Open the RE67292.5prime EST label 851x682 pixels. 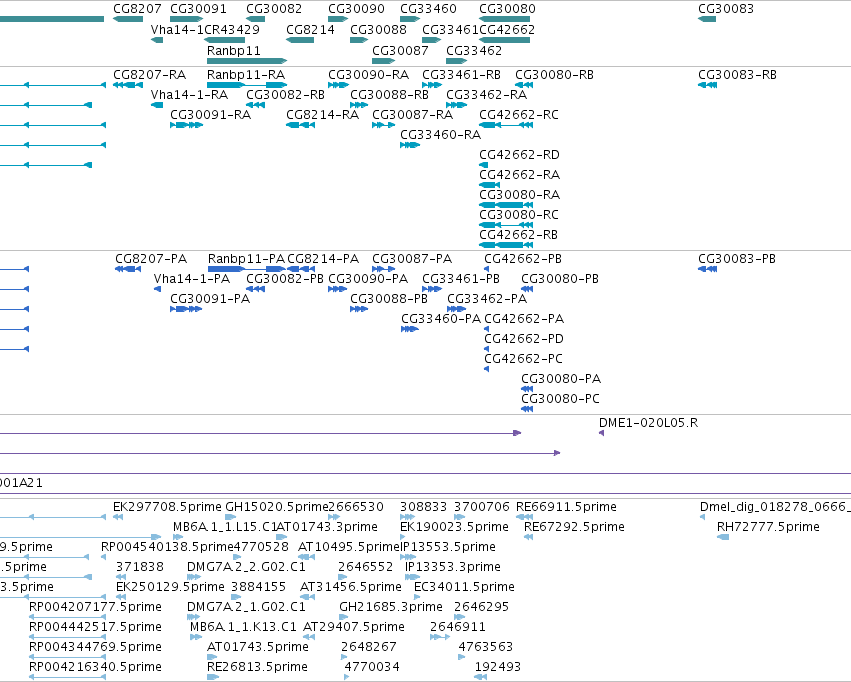(x=574, y=526)
